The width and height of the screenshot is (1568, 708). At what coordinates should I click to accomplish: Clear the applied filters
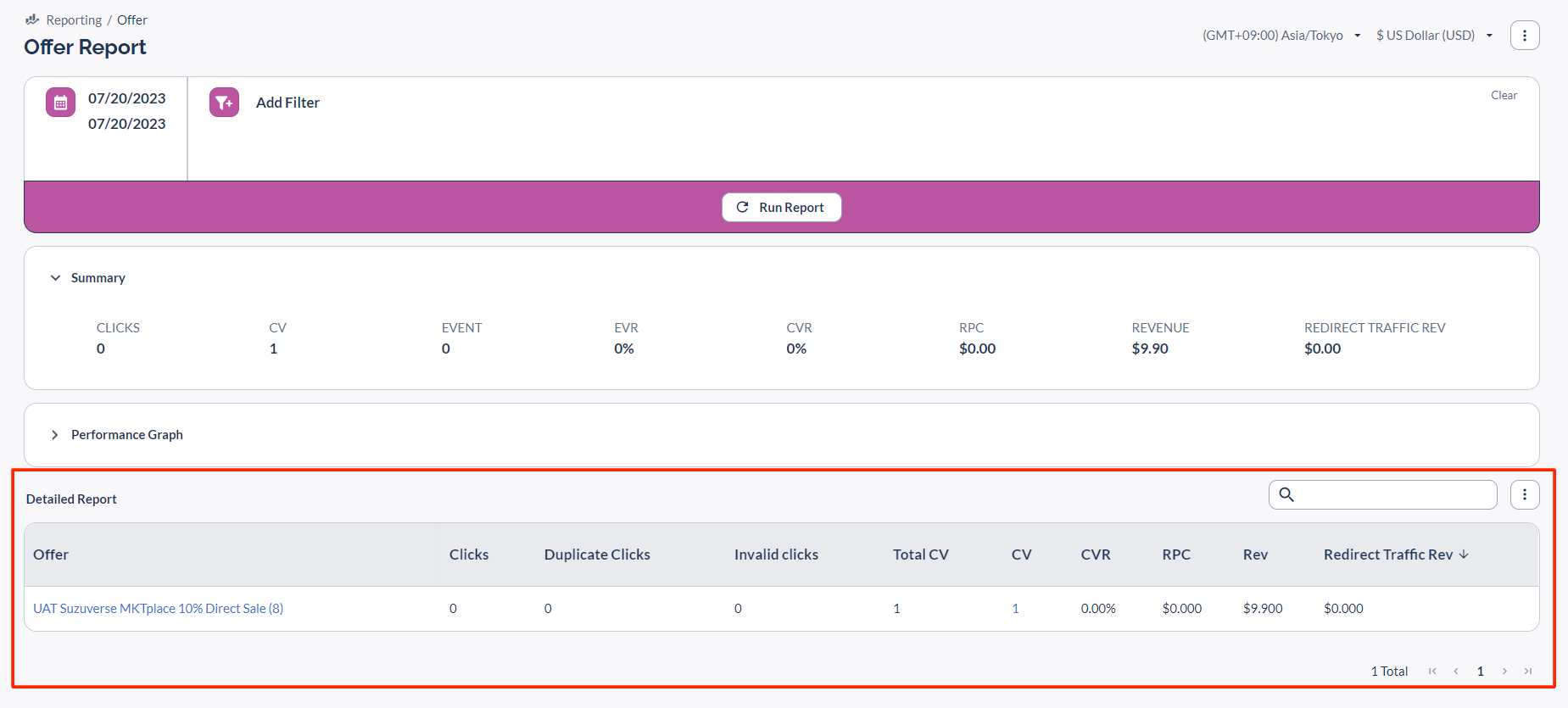(x=1504, y=95)
